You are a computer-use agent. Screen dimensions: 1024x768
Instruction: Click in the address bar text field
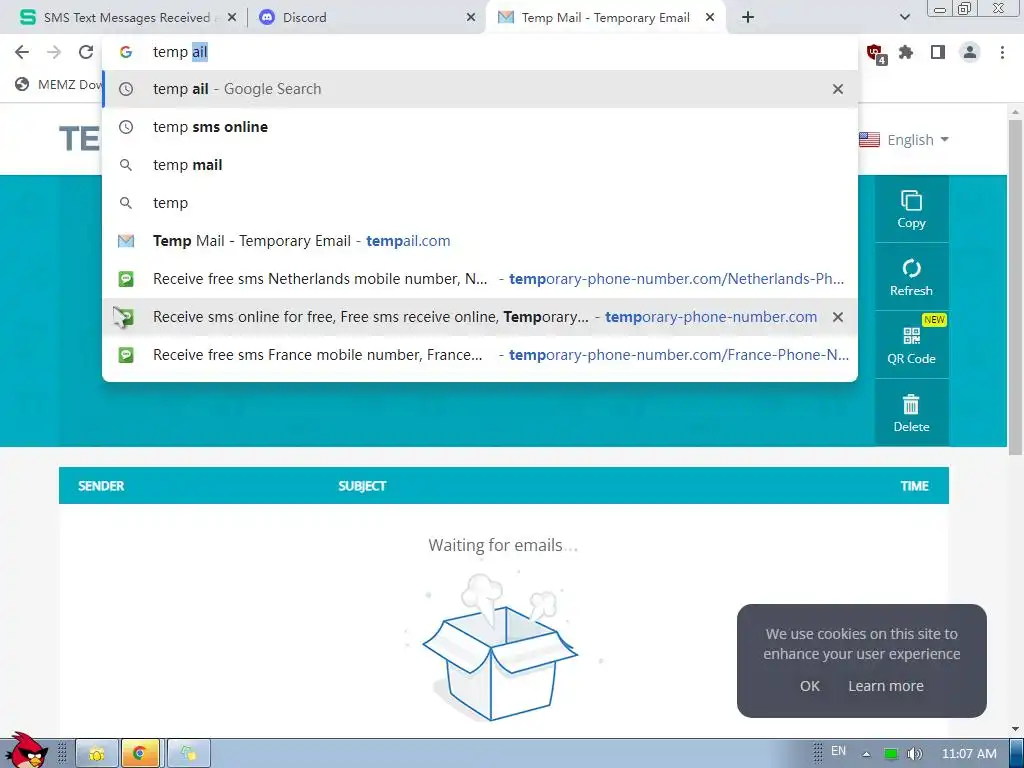tap(480, 52)
